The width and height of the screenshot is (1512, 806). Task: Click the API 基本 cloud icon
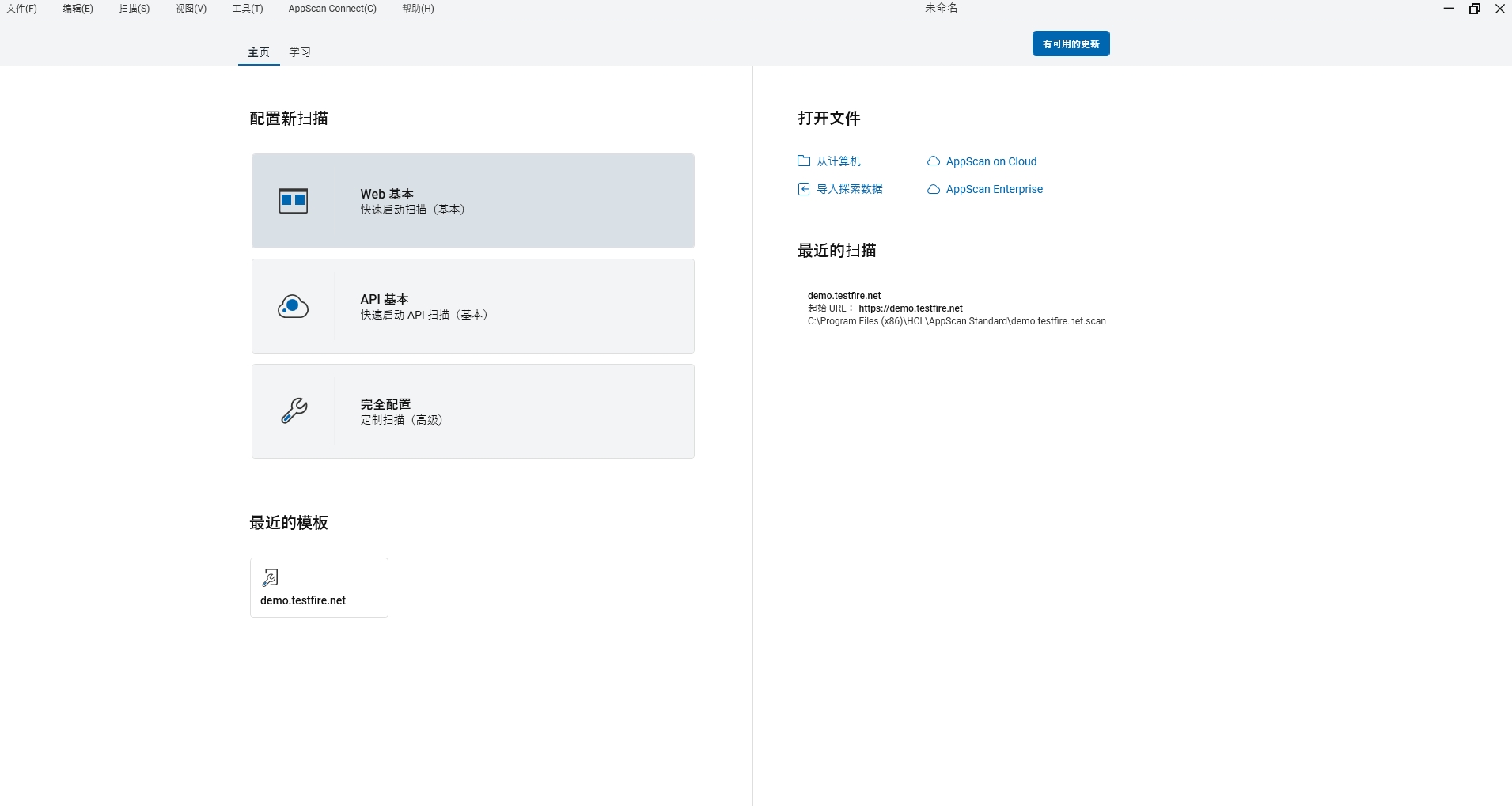(x=293, y=306)
